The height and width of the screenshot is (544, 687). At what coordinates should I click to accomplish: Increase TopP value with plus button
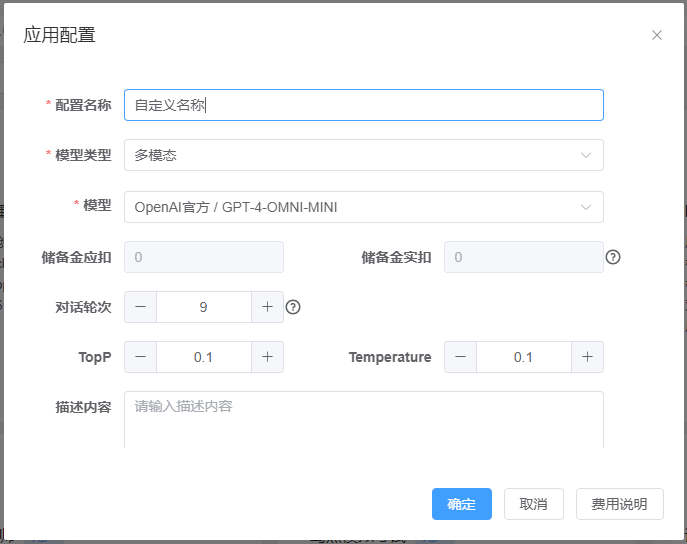(x=267, y=357)
